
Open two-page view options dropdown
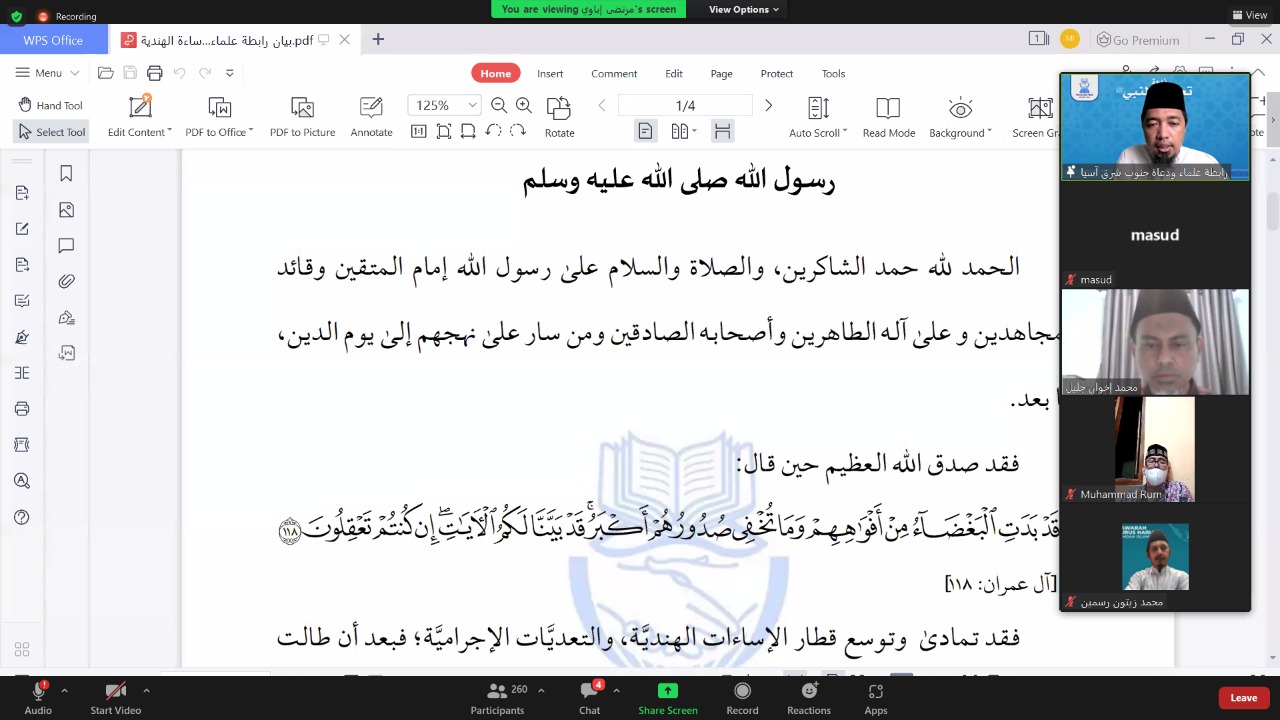pyautogui.click(x=695, y=131)
